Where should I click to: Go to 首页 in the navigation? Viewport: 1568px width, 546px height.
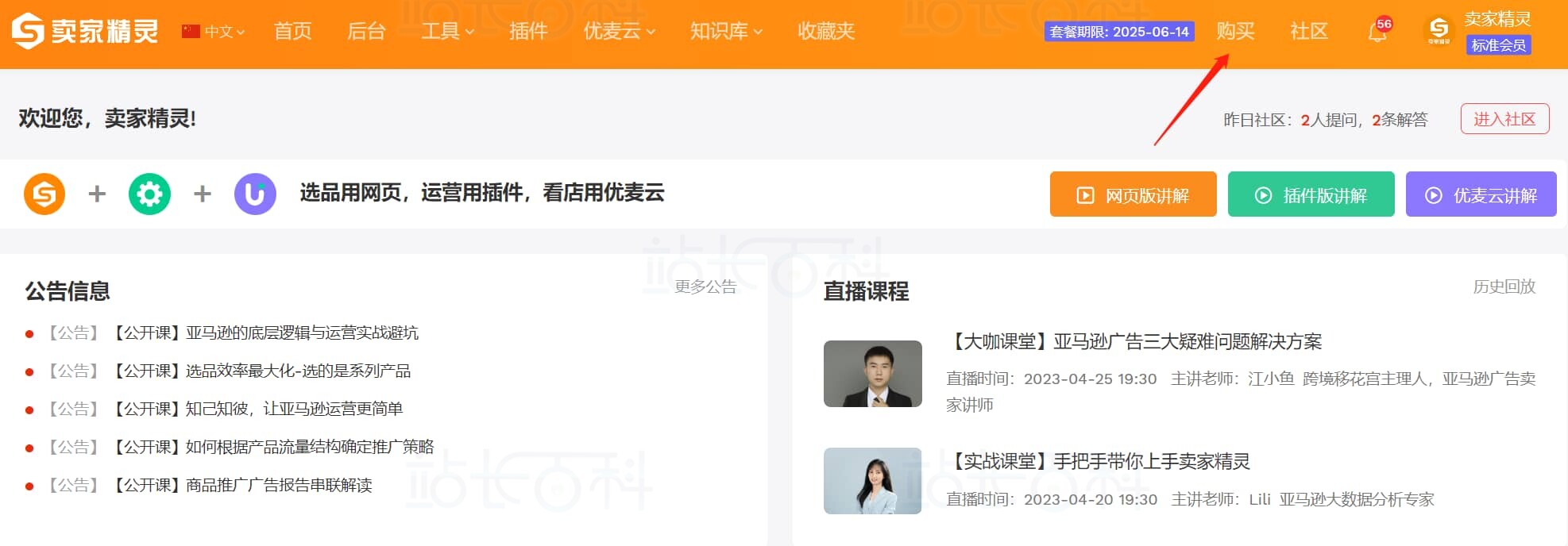[293, 31]
